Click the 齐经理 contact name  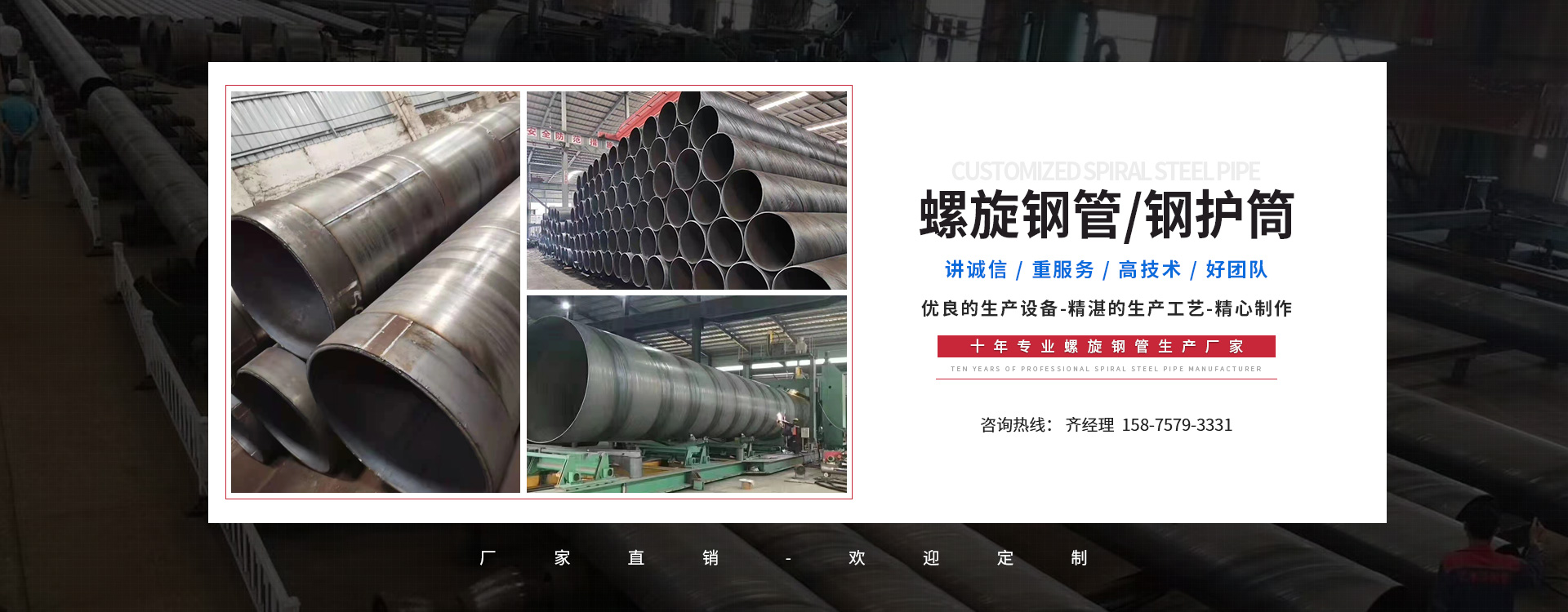[x=1089, y=425]
